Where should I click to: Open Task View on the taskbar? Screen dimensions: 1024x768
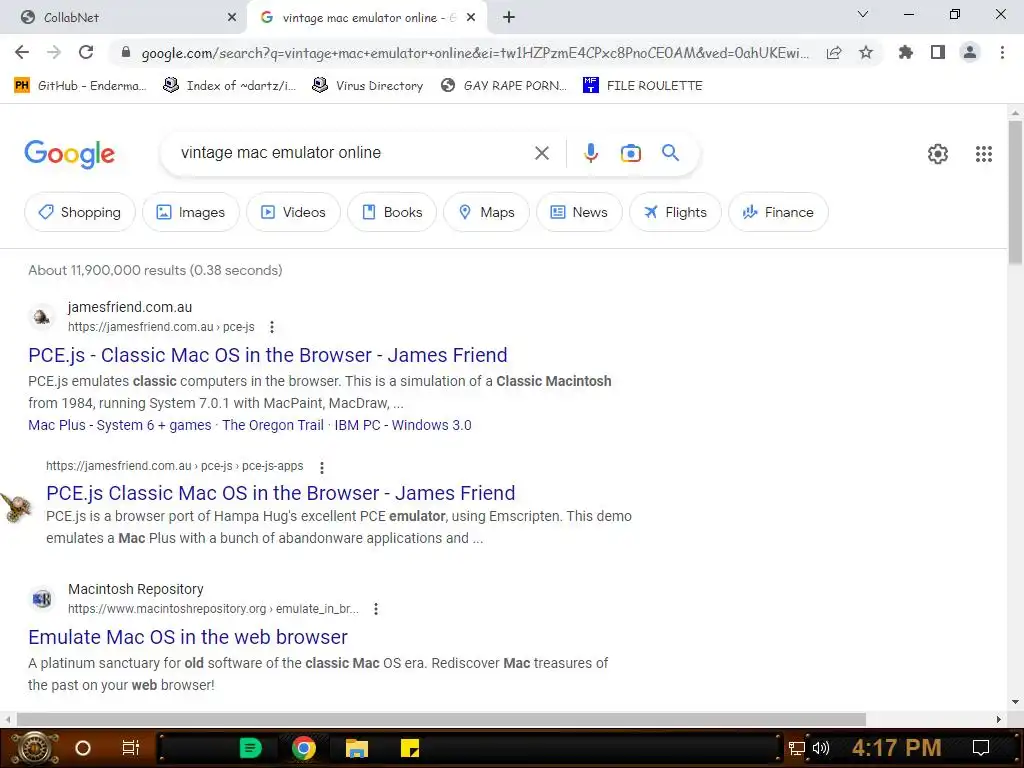click(131, 748)
